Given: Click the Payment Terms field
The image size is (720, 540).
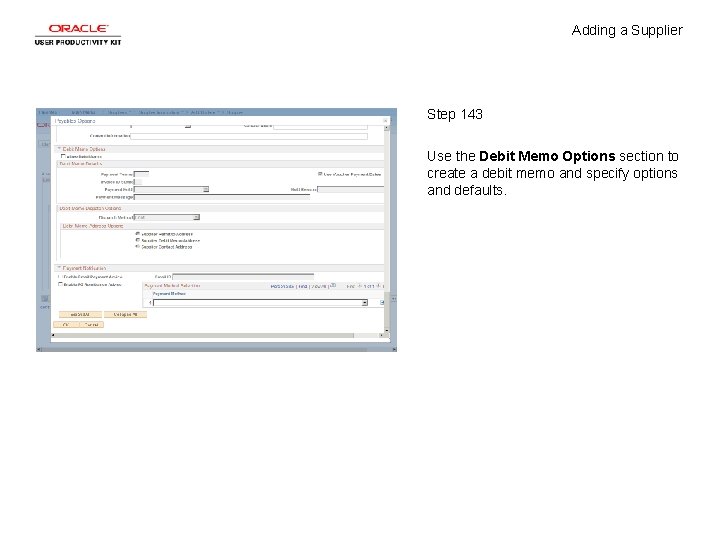Looking at the screenshot, I should coord(141,174).
